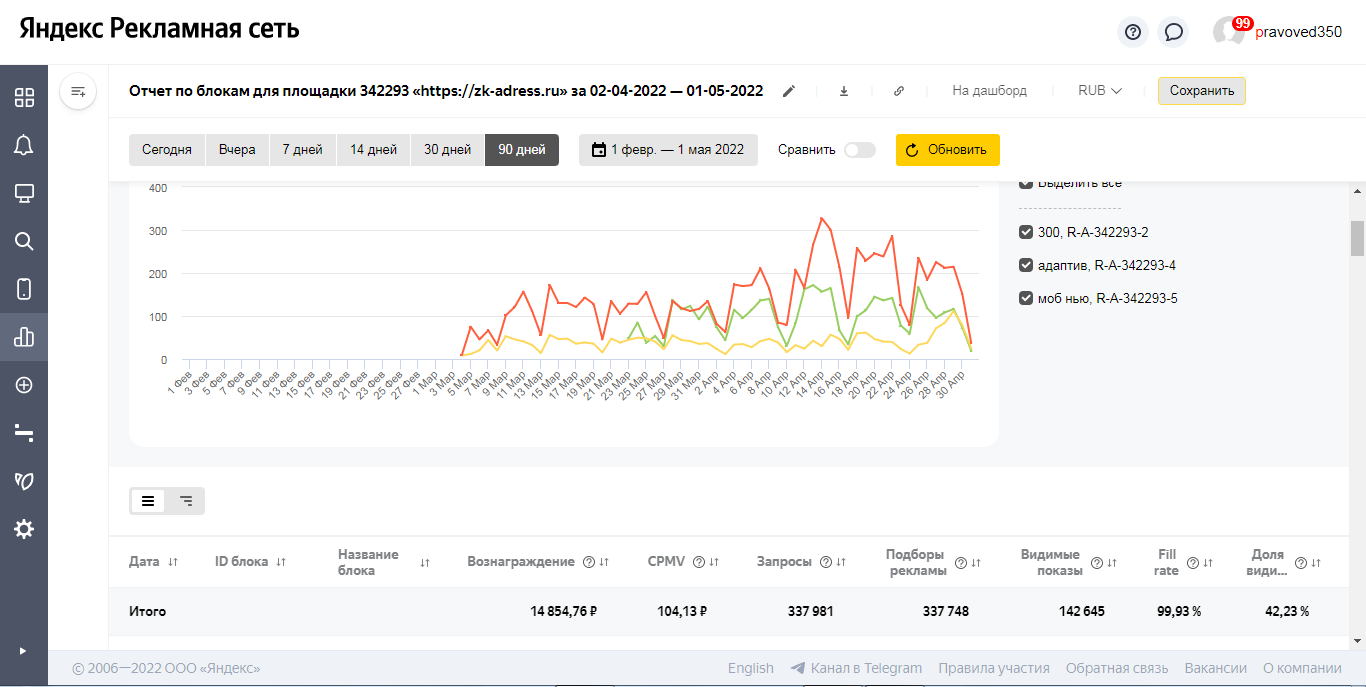Select the 90 дней period tab
1366x687 pixels.
pyautogui.click(x=522, y=150)
